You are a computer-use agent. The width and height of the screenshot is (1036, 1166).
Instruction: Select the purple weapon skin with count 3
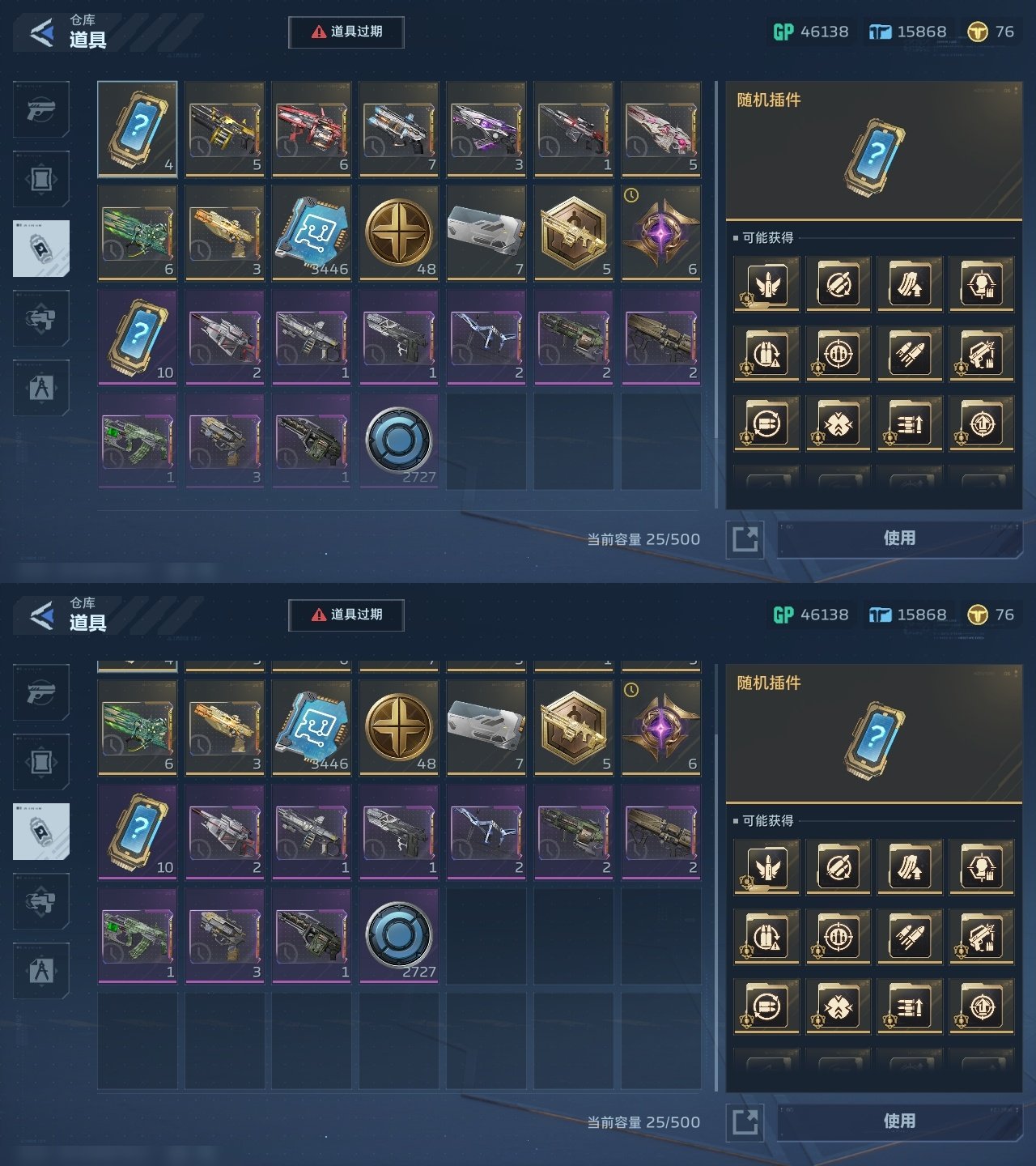[x=486, y=129]
